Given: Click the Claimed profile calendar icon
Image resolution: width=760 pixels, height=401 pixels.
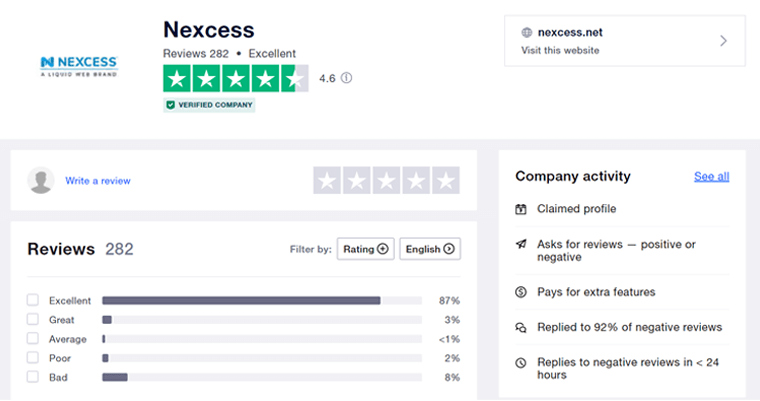Looking at the screenshot, I should point(521,209).
